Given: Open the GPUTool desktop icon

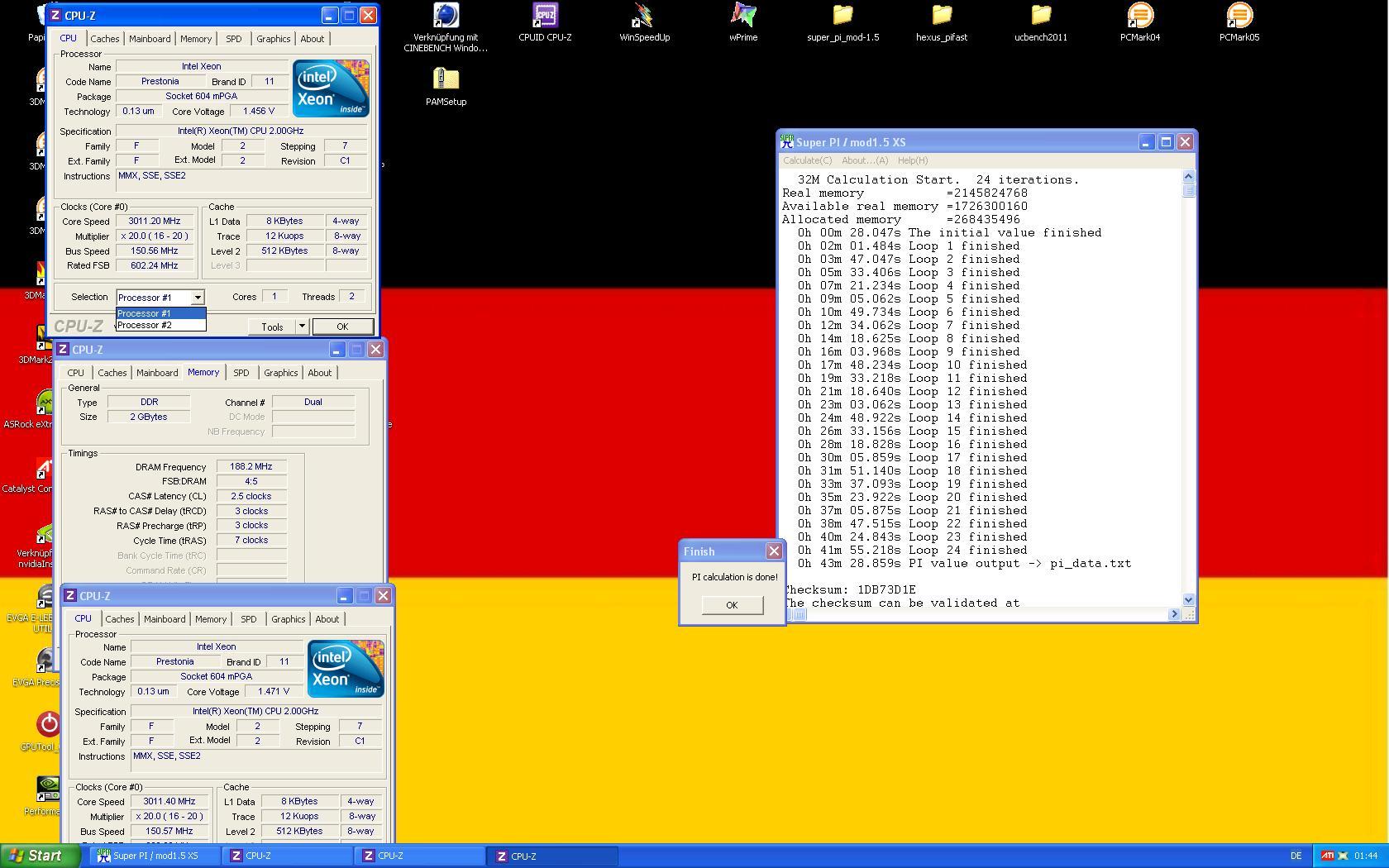Looking at the screenshot, I should pyautogui.click(x=47, y=725).
